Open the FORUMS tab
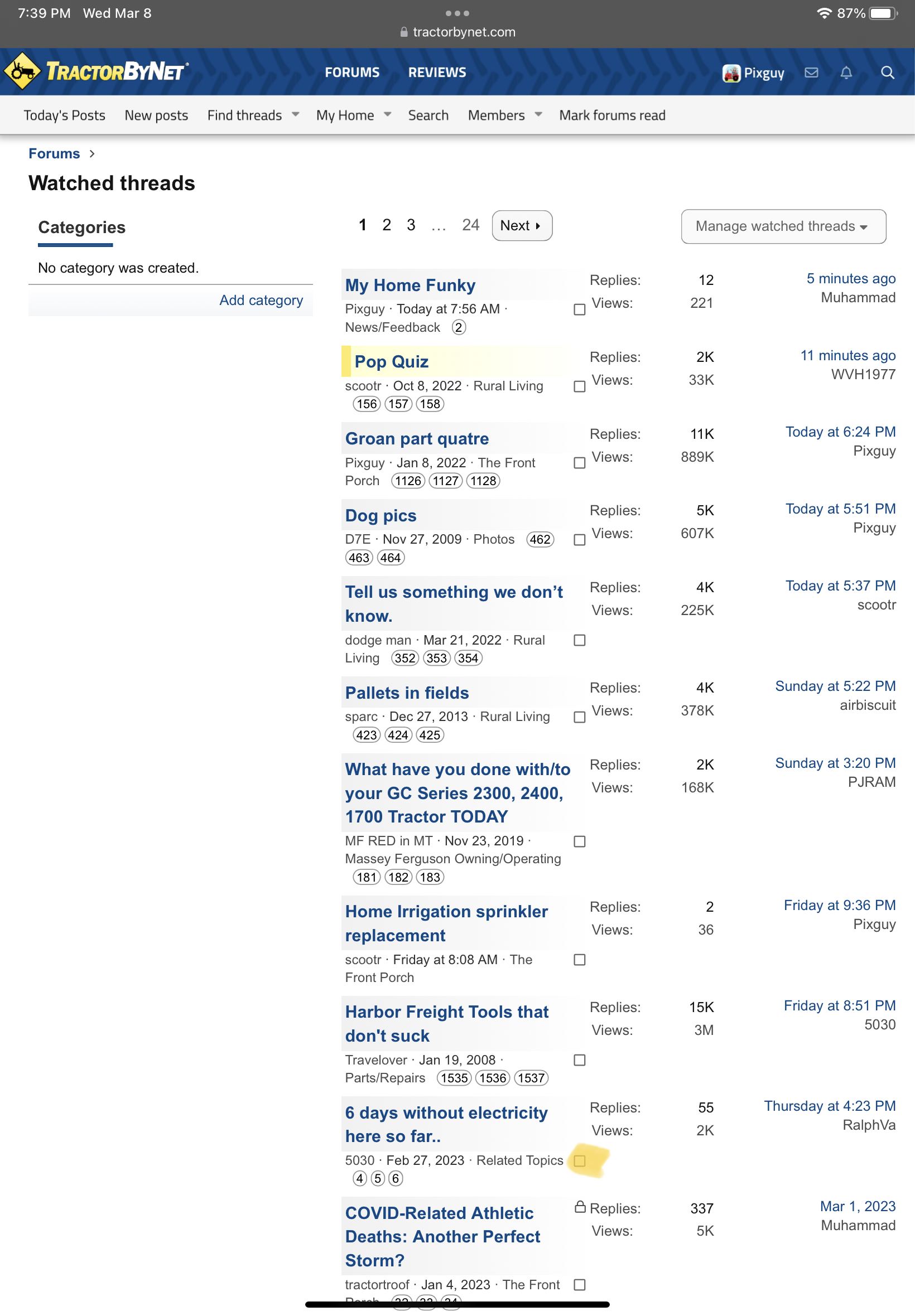Screen dimensions: 915x1316 pos(352,72)
